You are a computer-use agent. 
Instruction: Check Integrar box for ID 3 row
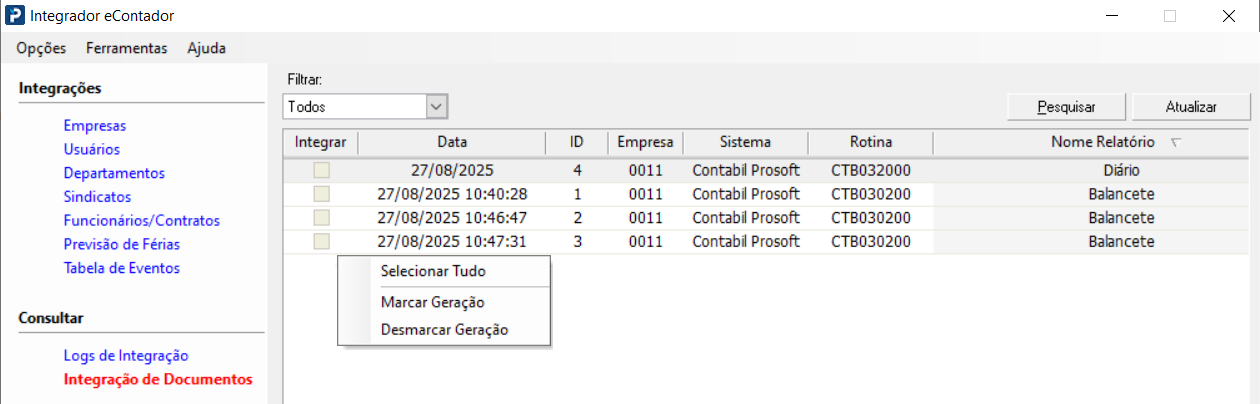(321, 241)
